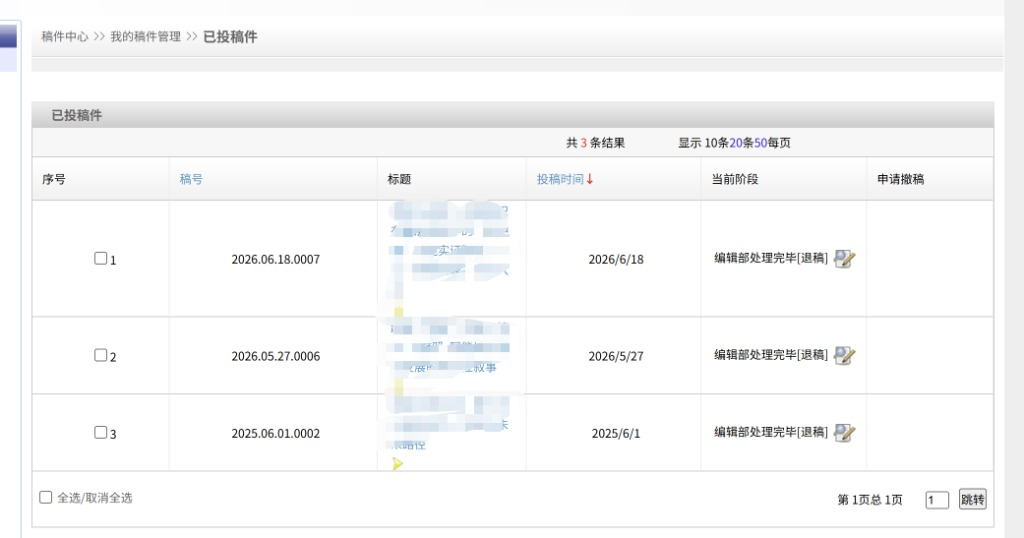Image resolution: width=1024 pixels, height=538 pixels.
Task: Focus the page number input field
Action: pos(936,500)
